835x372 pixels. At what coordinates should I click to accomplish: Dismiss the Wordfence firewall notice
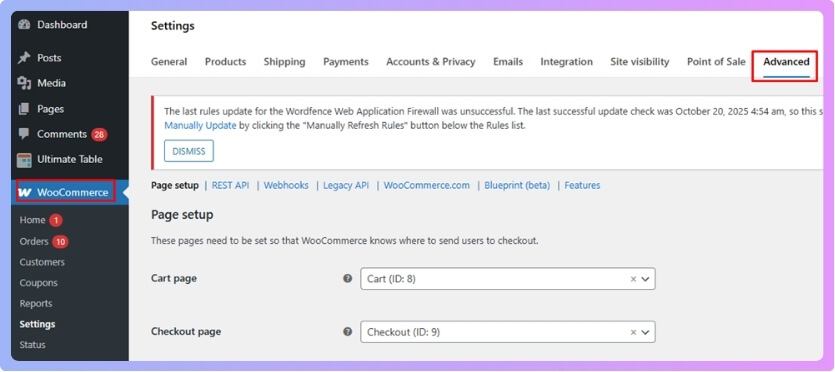(189, 151)
